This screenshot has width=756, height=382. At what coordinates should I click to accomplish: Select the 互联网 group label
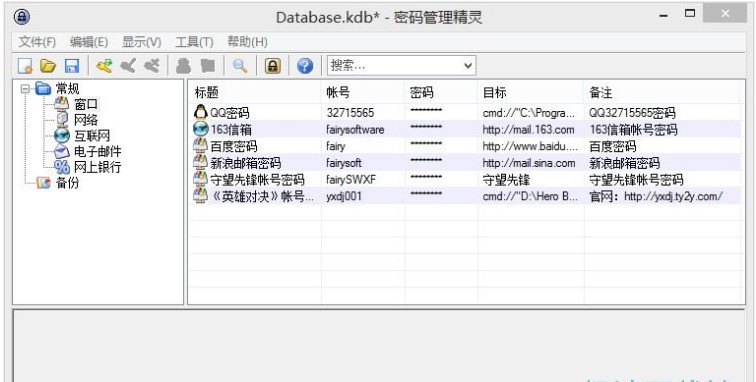[x=92, y=136]
